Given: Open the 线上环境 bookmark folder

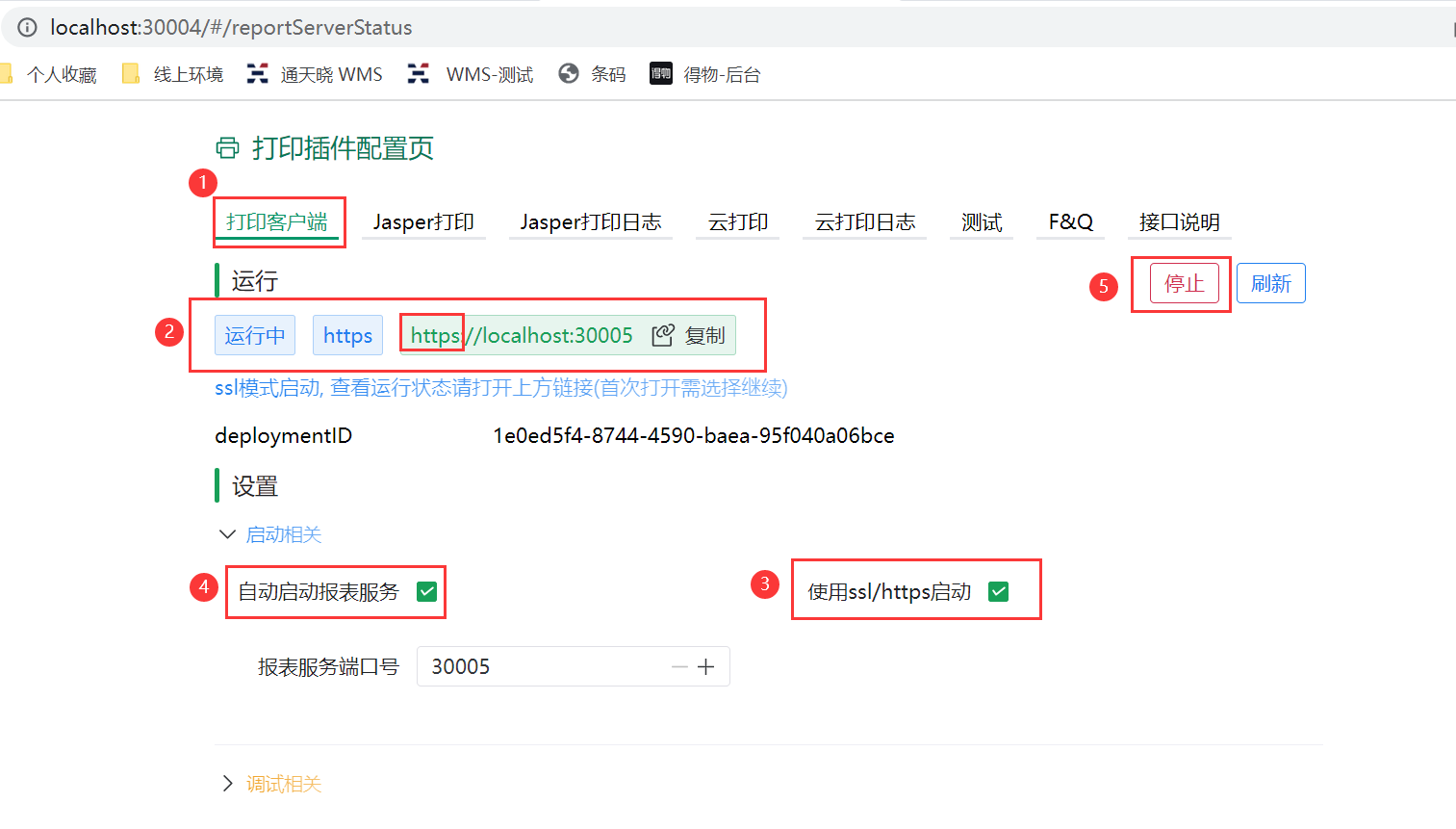Looking at the screenshot, I should point(173,74).
